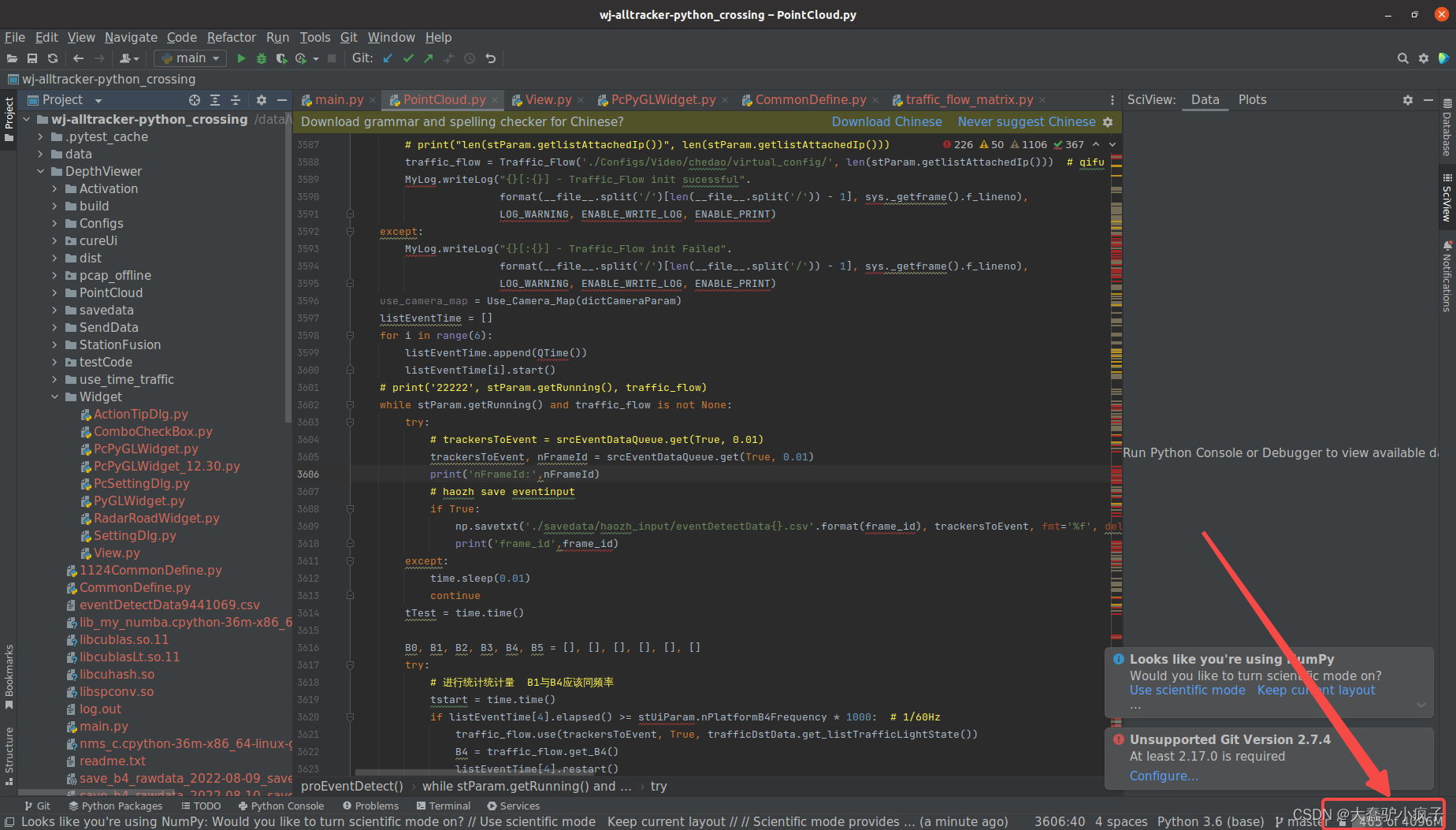This screenshot has height=830, width=1456.
Task: Collapse the Widget folder
Action: (x=54, y=397)
